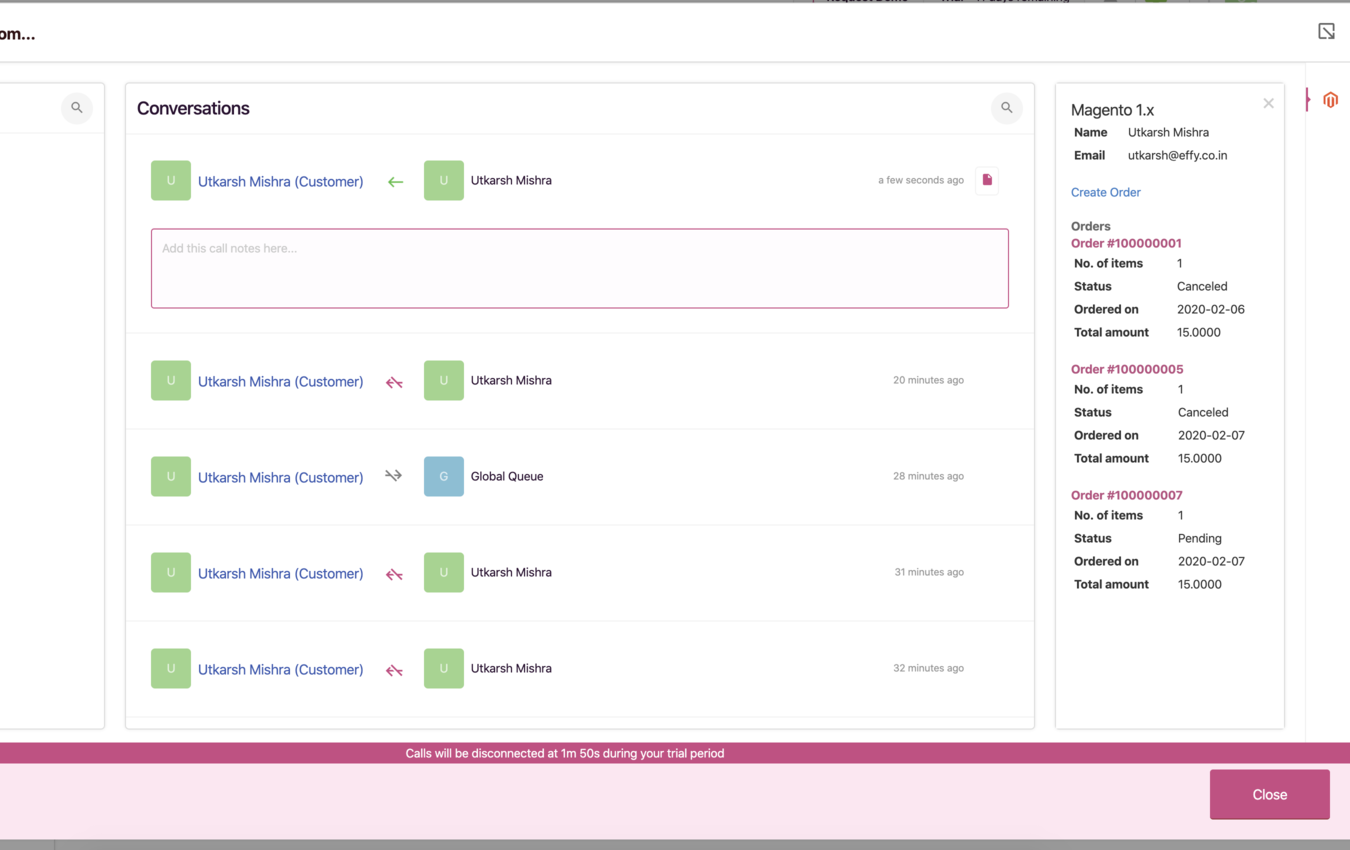
Task: Click the pop-out widget icon in the top bar
Action: pos(1326,31)
